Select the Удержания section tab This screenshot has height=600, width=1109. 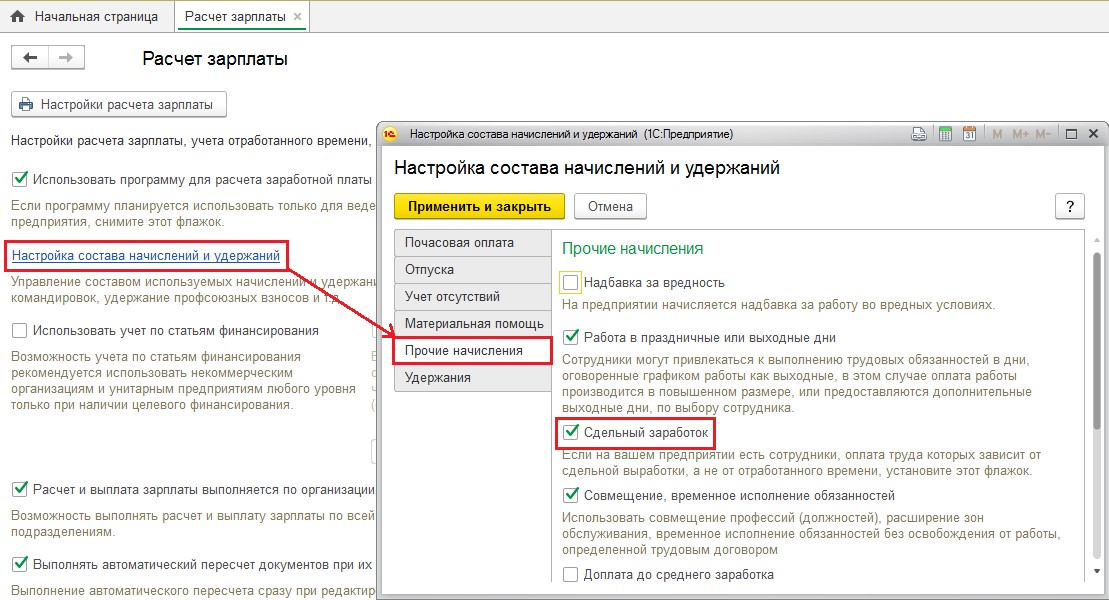coord(438,378)
